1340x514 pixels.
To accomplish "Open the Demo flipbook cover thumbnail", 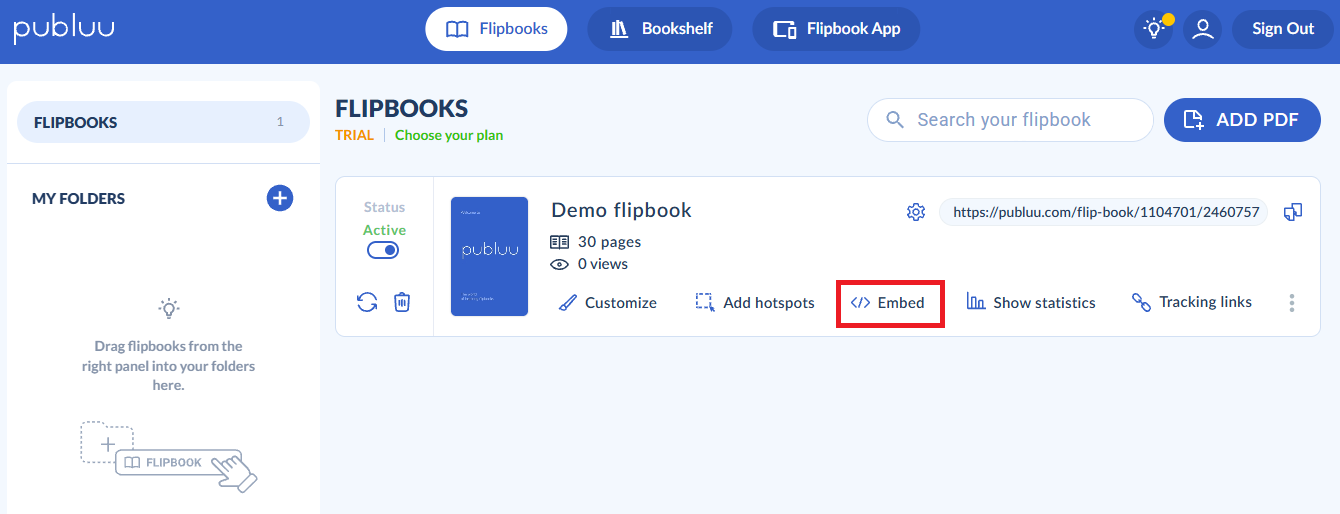I will pyautogui.click(x=489, y=256).
